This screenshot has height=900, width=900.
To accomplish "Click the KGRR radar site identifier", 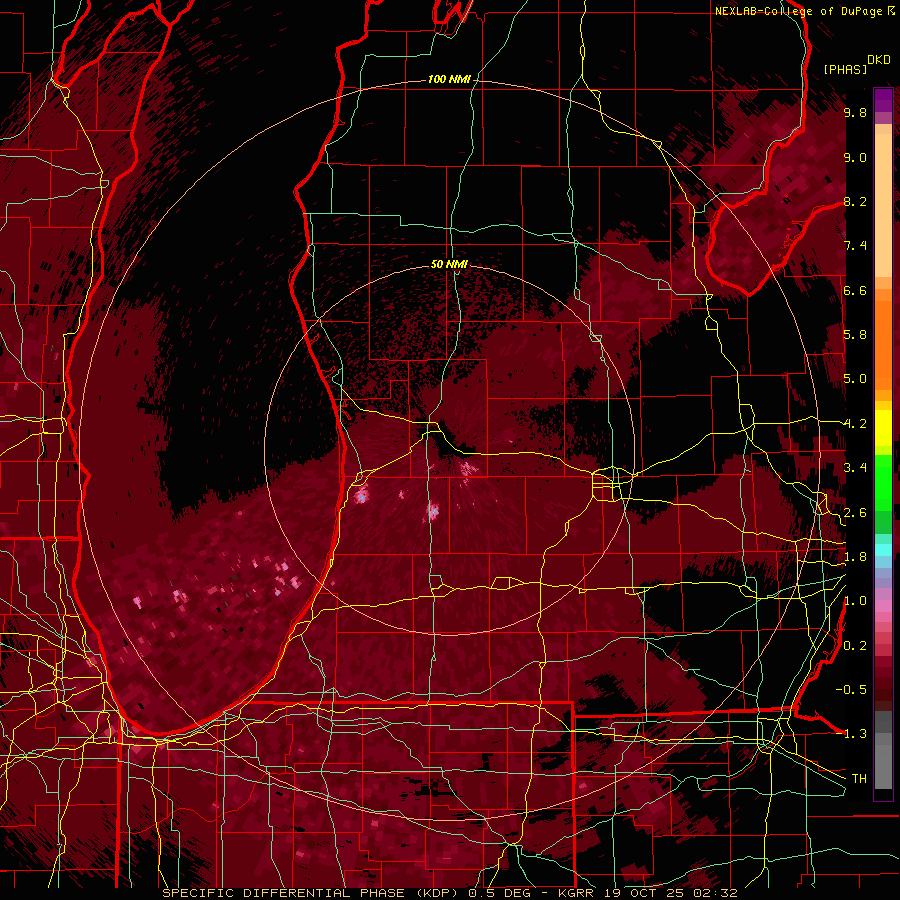I will (x=577, y=893).
